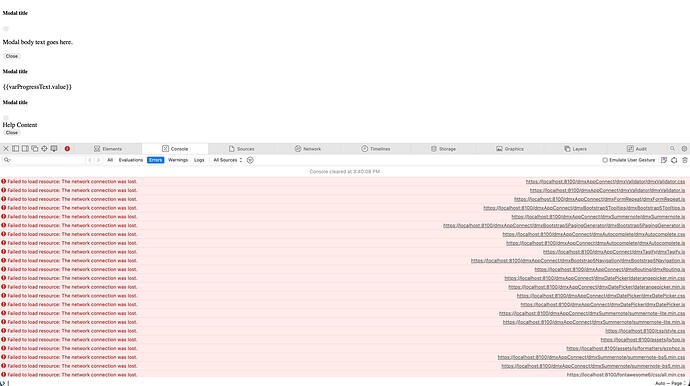Image resolution: width=690 pixels, height=386 pixels.
Task: Clear console with trash icon
Action: coord(685,160)
